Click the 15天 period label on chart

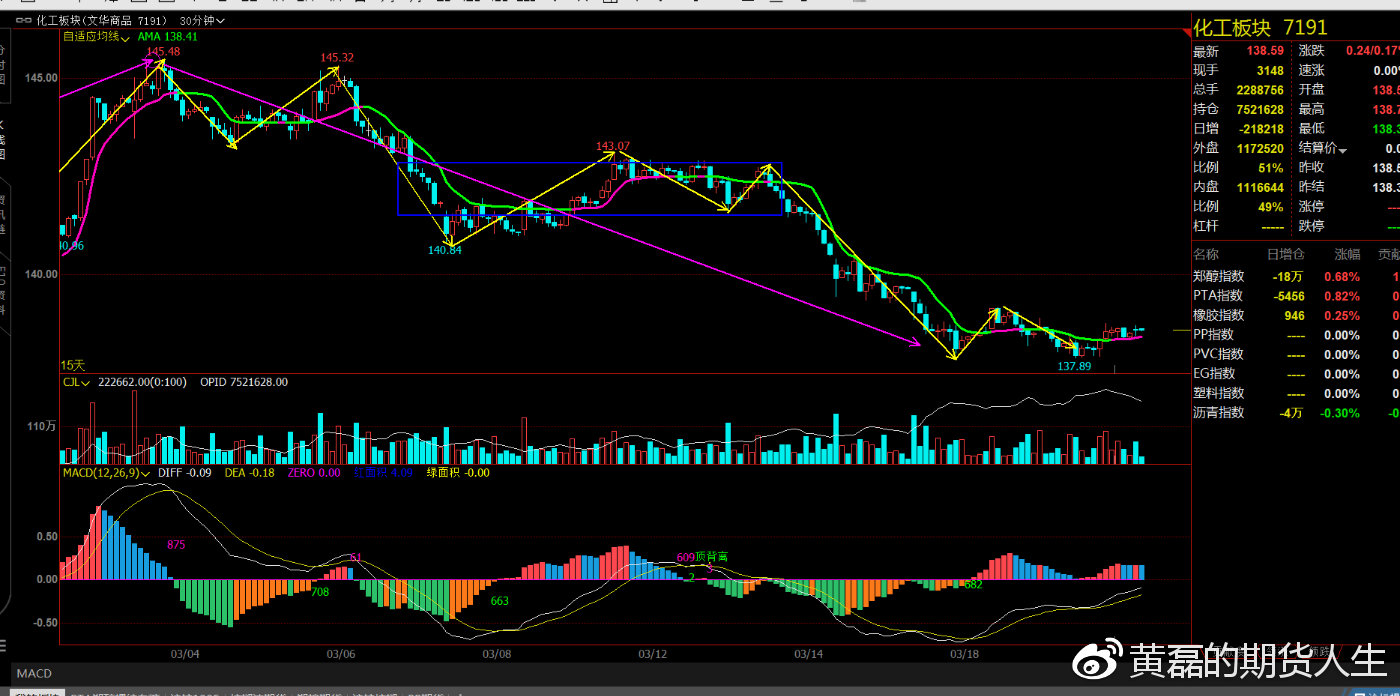tap(74, 366)
